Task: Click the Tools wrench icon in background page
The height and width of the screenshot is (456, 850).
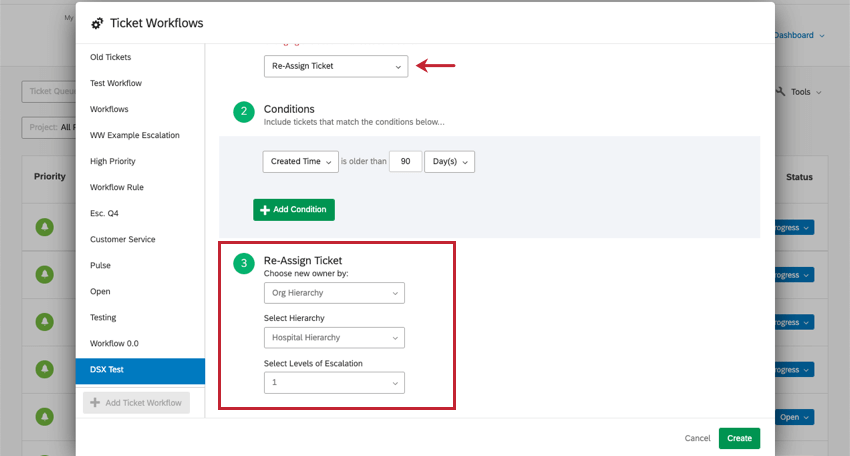Action: [x=780, y=92]
